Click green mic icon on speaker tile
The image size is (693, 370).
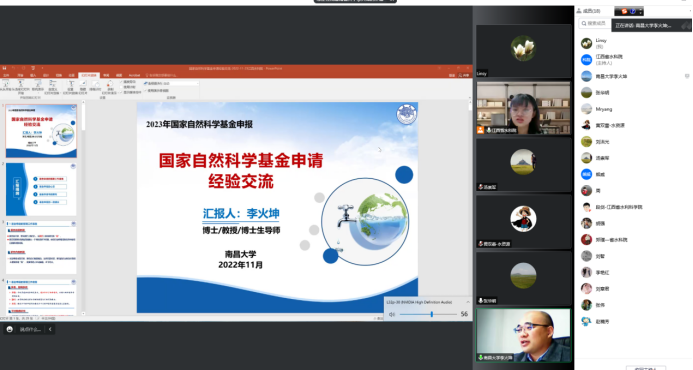pyautogui.click(x=480, y=358)
